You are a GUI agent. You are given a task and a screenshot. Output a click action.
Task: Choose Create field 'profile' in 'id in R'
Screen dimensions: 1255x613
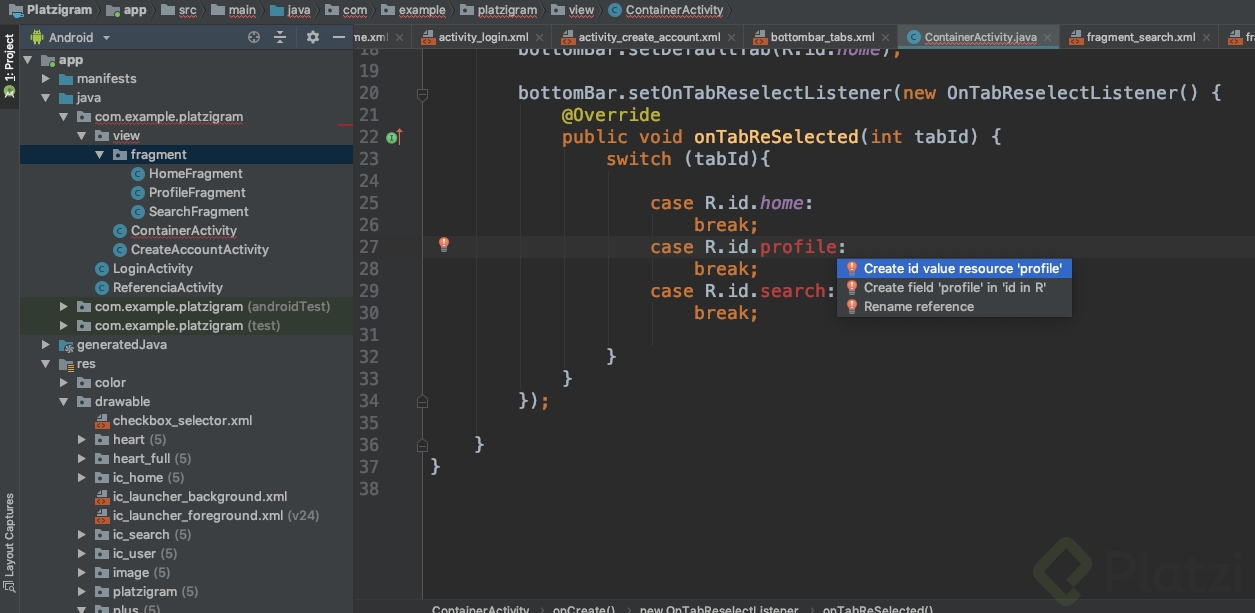pyautogui.click(x=954, y=287)
